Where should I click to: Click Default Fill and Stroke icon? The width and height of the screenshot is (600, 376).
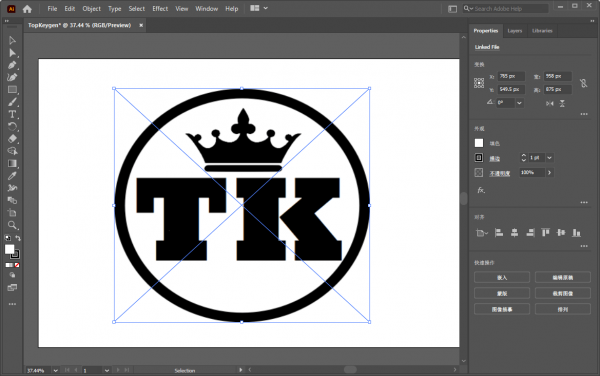pos(8,238)
